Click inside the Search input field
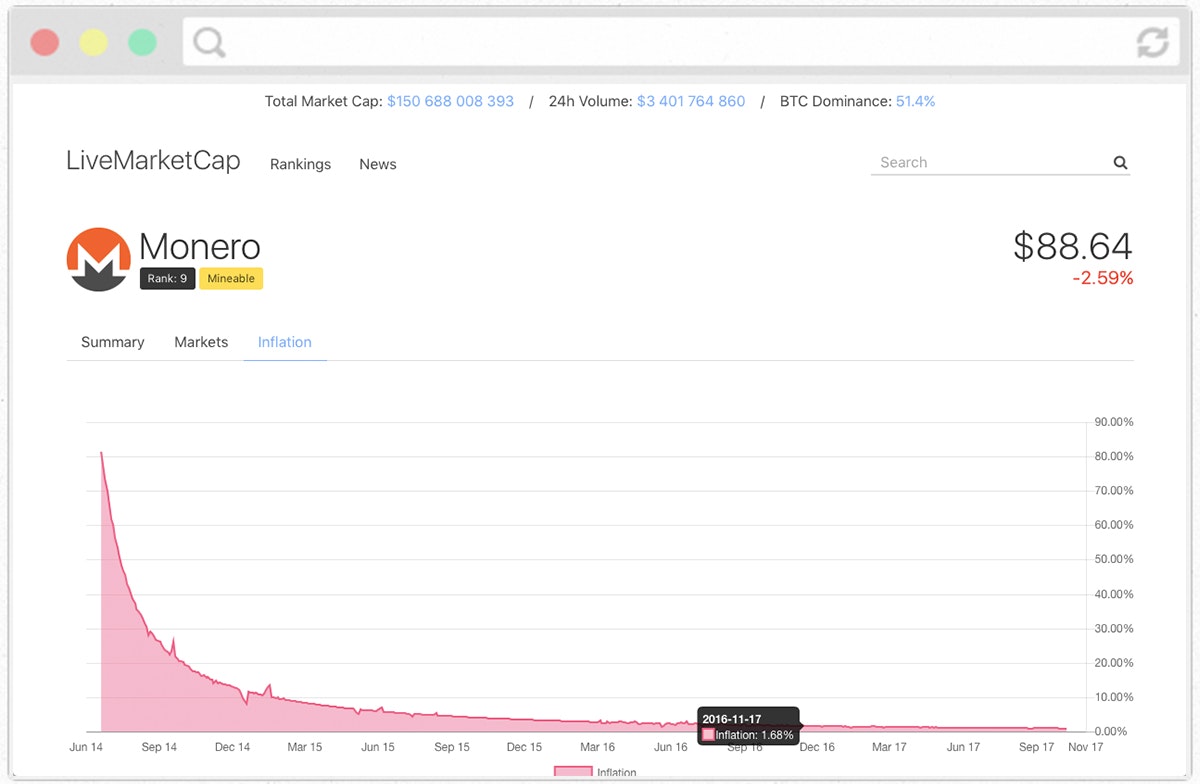Image resolution: width=1200 pixels, height=784 pixels. click(990, 162)
